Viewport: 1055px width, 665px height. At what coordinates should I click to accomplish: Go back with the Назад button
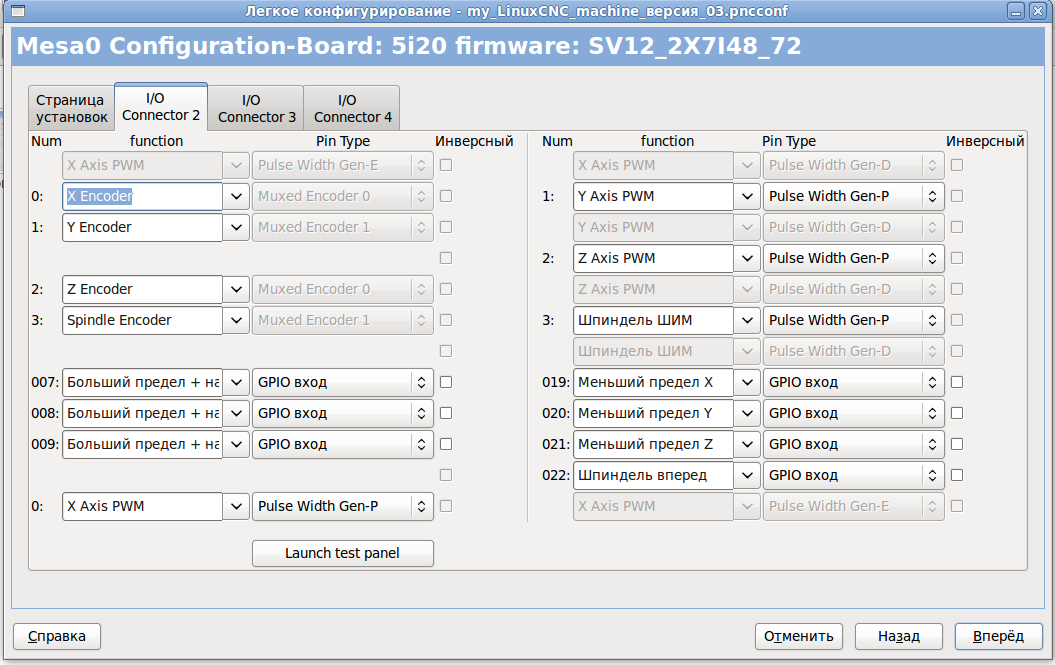[898, 636]
